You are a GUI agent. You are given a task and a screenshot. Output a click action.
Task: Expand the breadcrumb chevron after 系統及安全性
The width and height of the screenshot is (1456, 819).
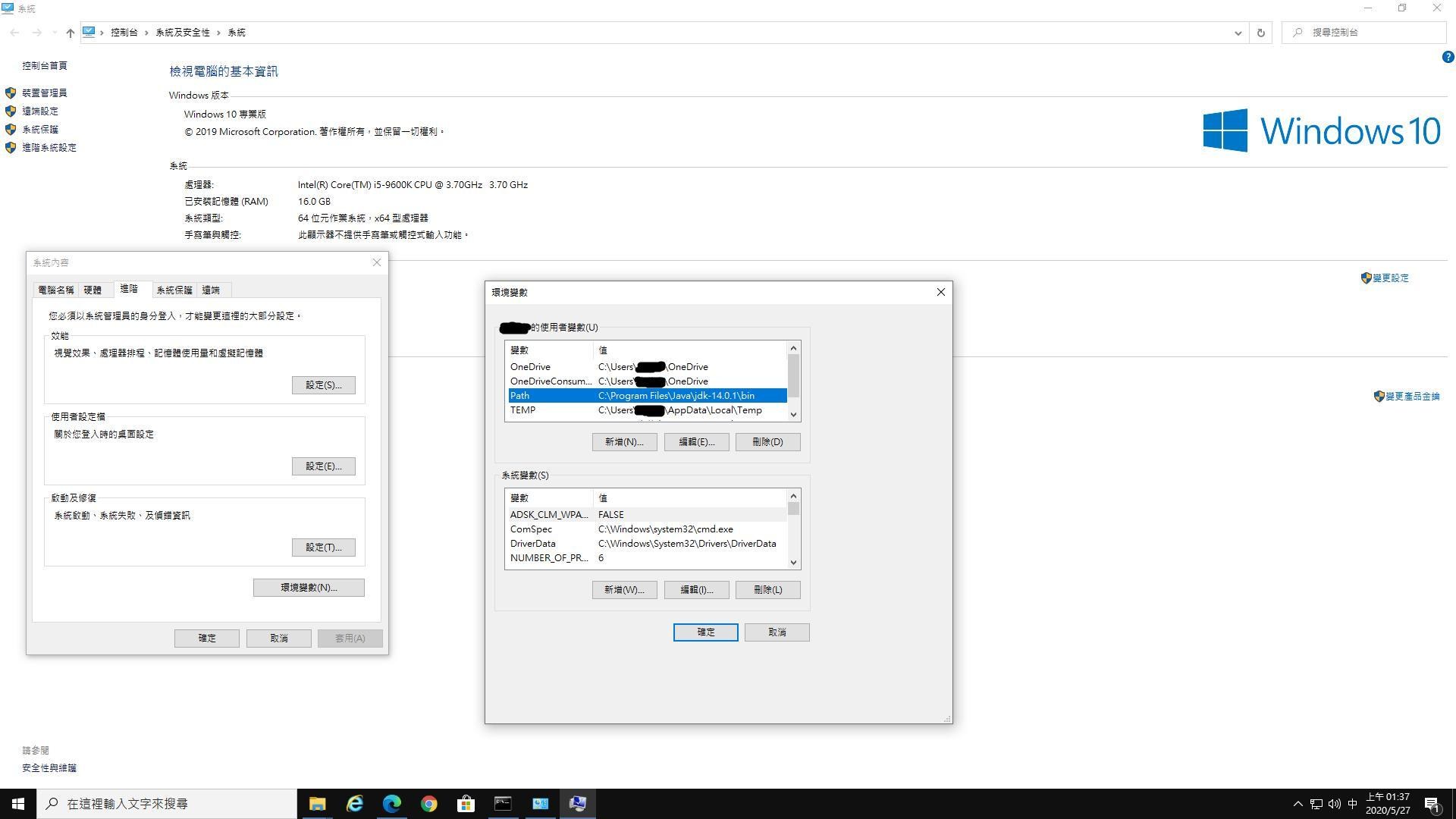click(218, 33)
